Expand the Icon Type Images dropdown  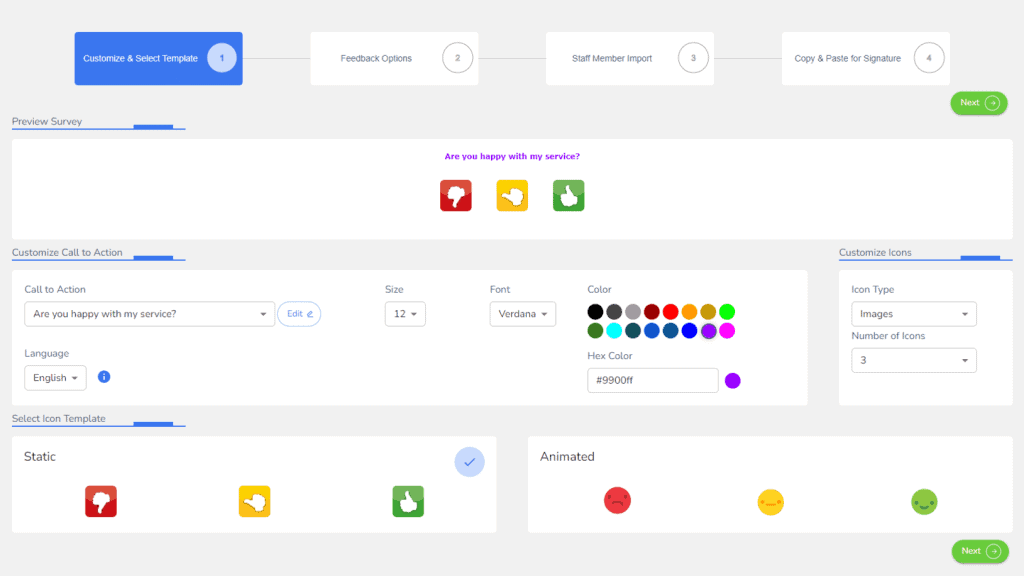coord(913,314)
